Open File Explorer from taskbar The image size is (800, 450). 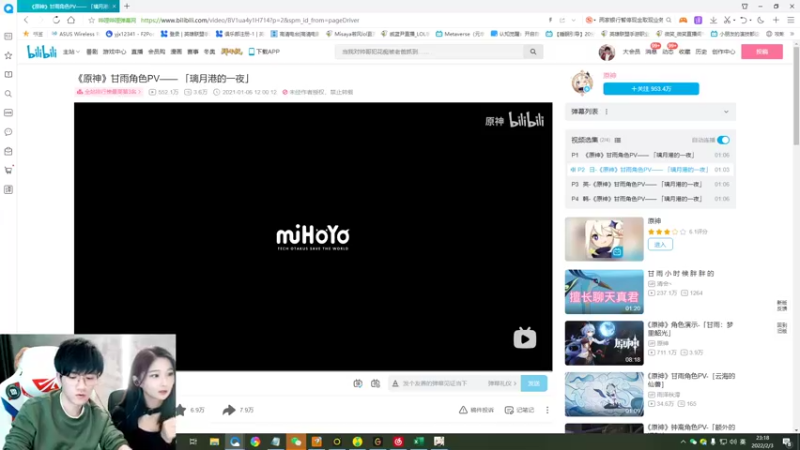coord(214,441)
